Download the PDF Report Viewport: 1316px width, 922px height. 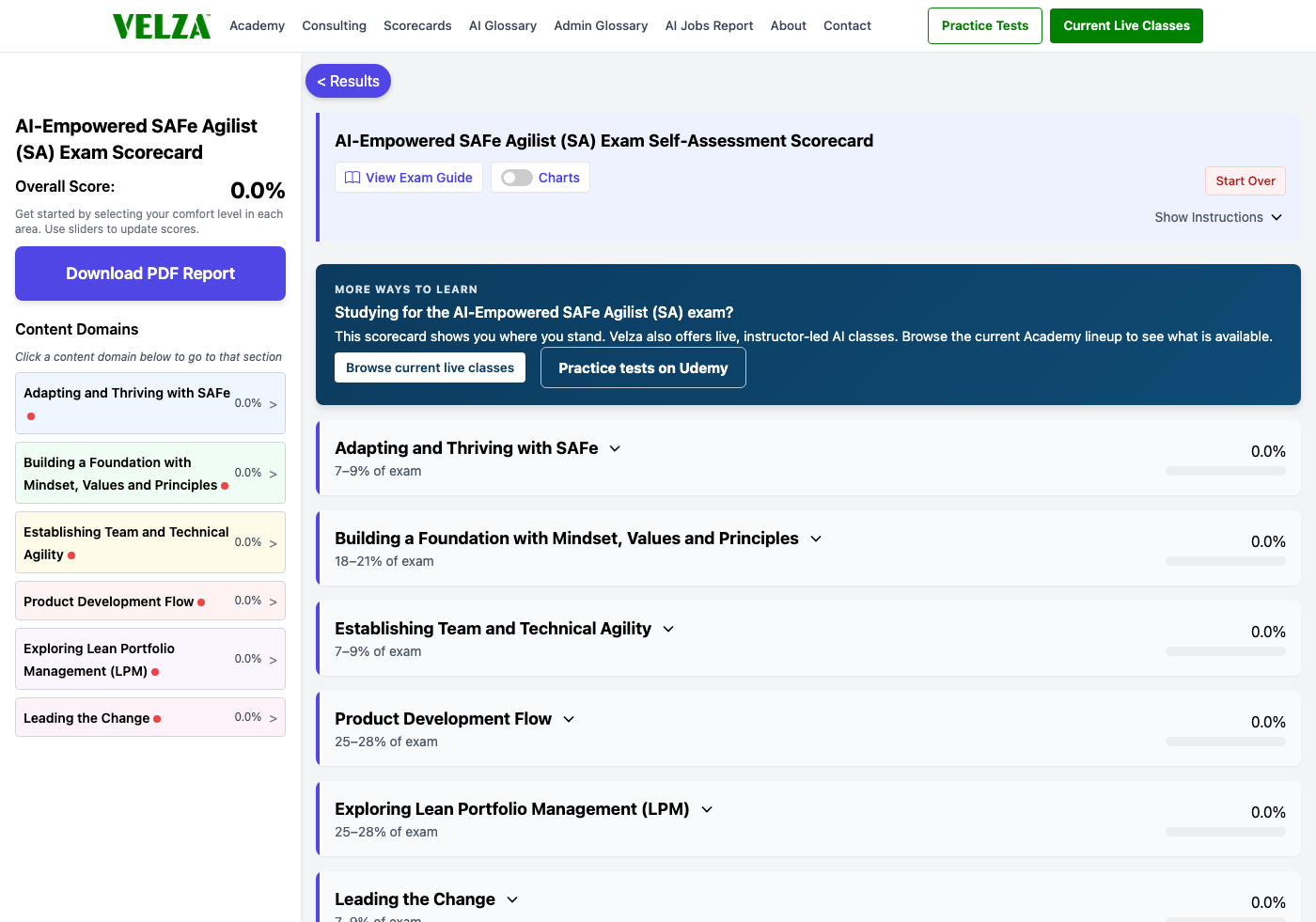(x=150, y=273)
